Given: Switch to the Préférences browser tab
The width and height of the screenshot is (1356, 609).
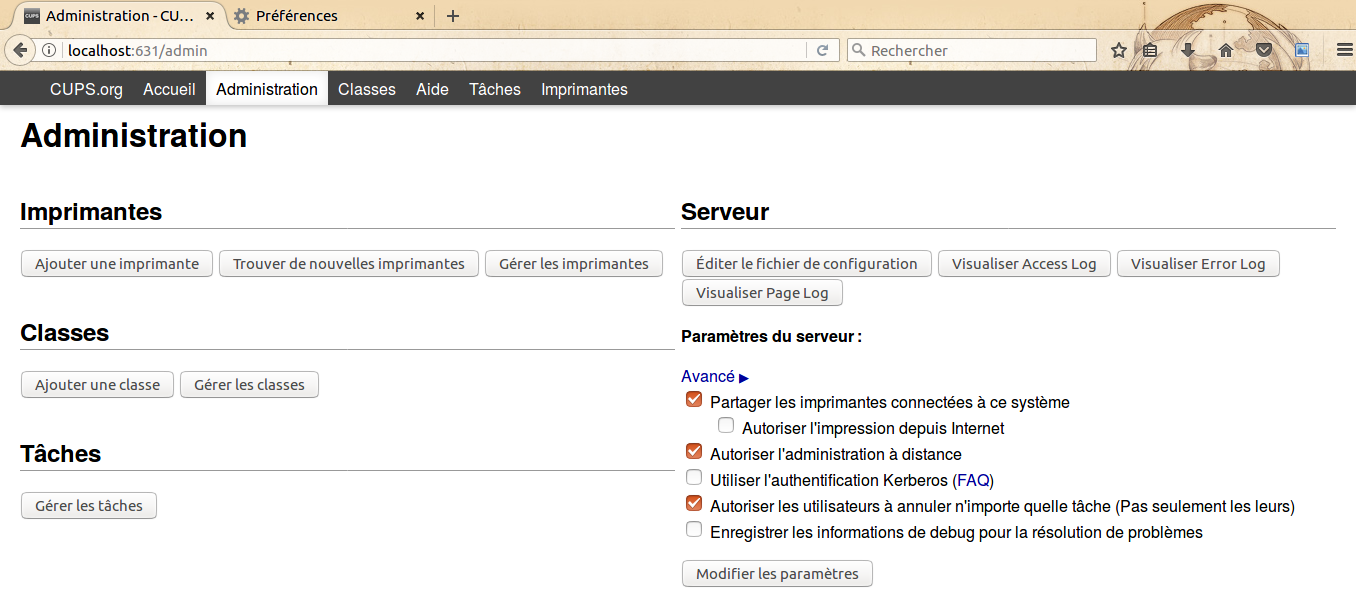Looking at the screenshot, I should (x=296, y=16).
